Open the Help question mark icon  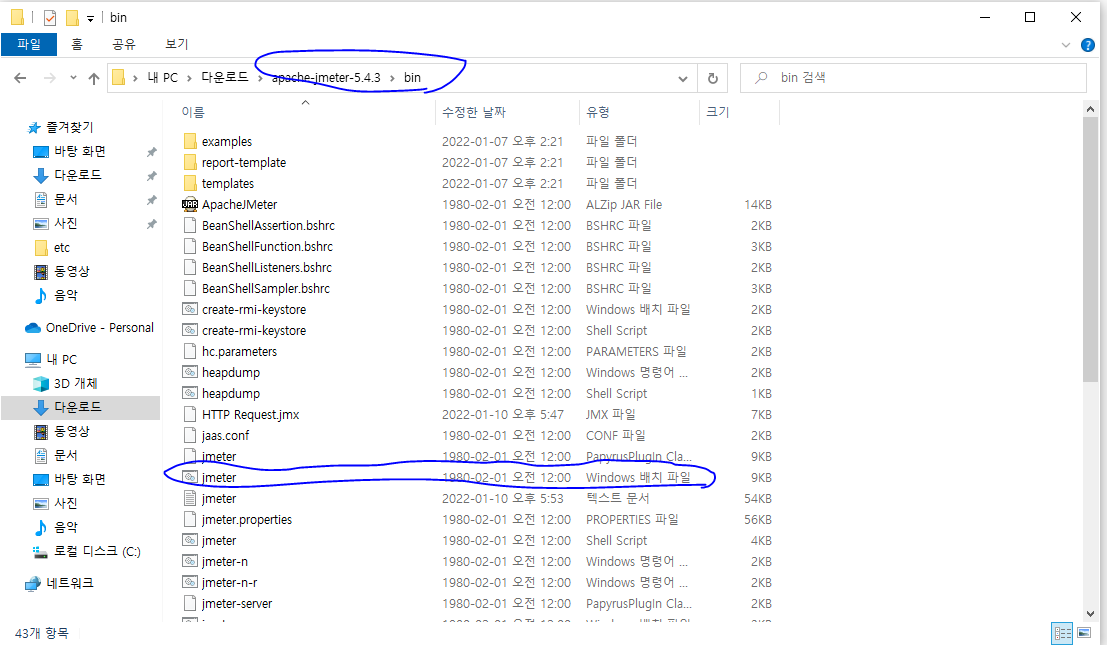click(1088, 45)
